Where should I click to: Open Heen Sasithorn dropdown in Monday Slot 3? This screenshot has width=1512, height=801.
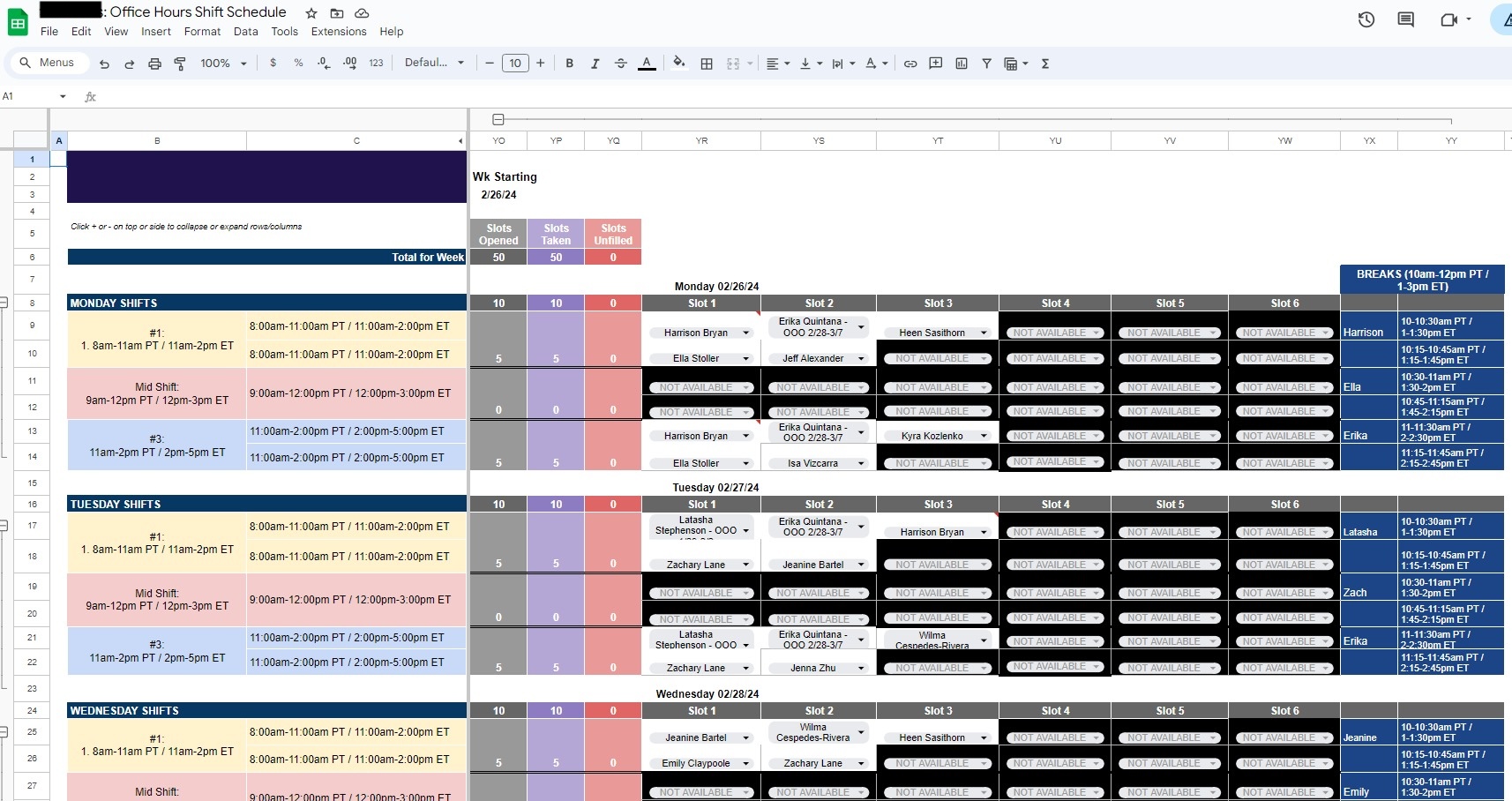pyautogui.click(x=984, y=333)
